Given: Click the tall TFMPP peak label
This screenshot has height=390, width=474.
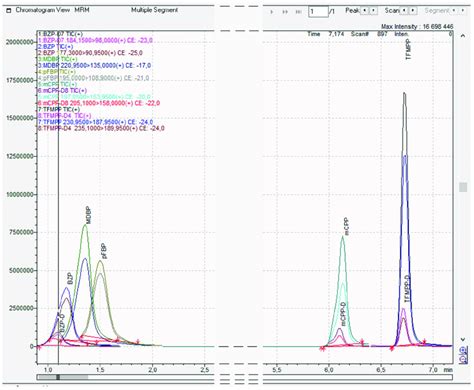Looking at the screenshot, I should [408, 49].
